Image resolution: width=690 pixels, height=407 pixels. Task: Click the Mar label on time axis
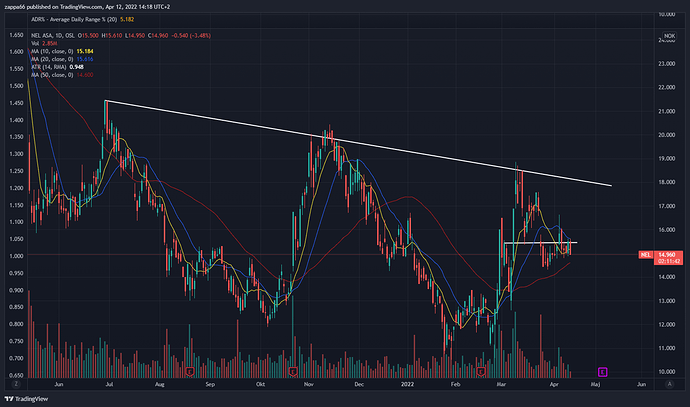point(501,384)
